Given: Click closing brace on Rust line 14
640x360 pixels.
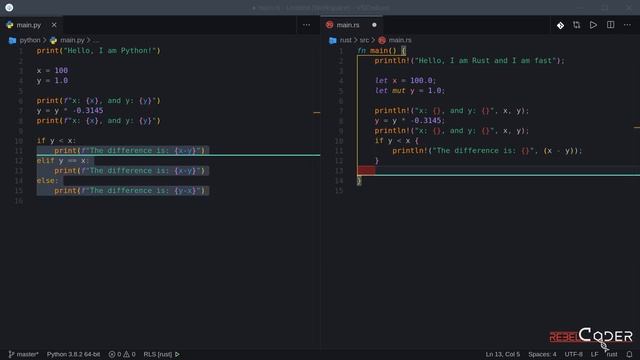Looking at the screenshot, I should tap(359, 180).
